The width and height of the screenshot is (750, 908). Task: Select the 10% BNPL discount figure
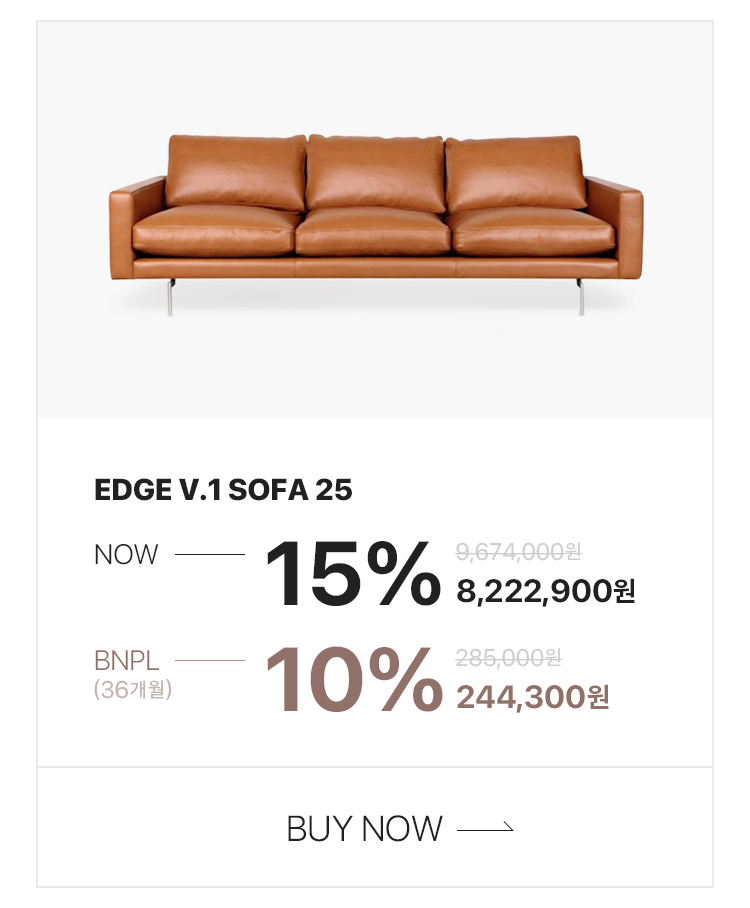coord(351,680)
